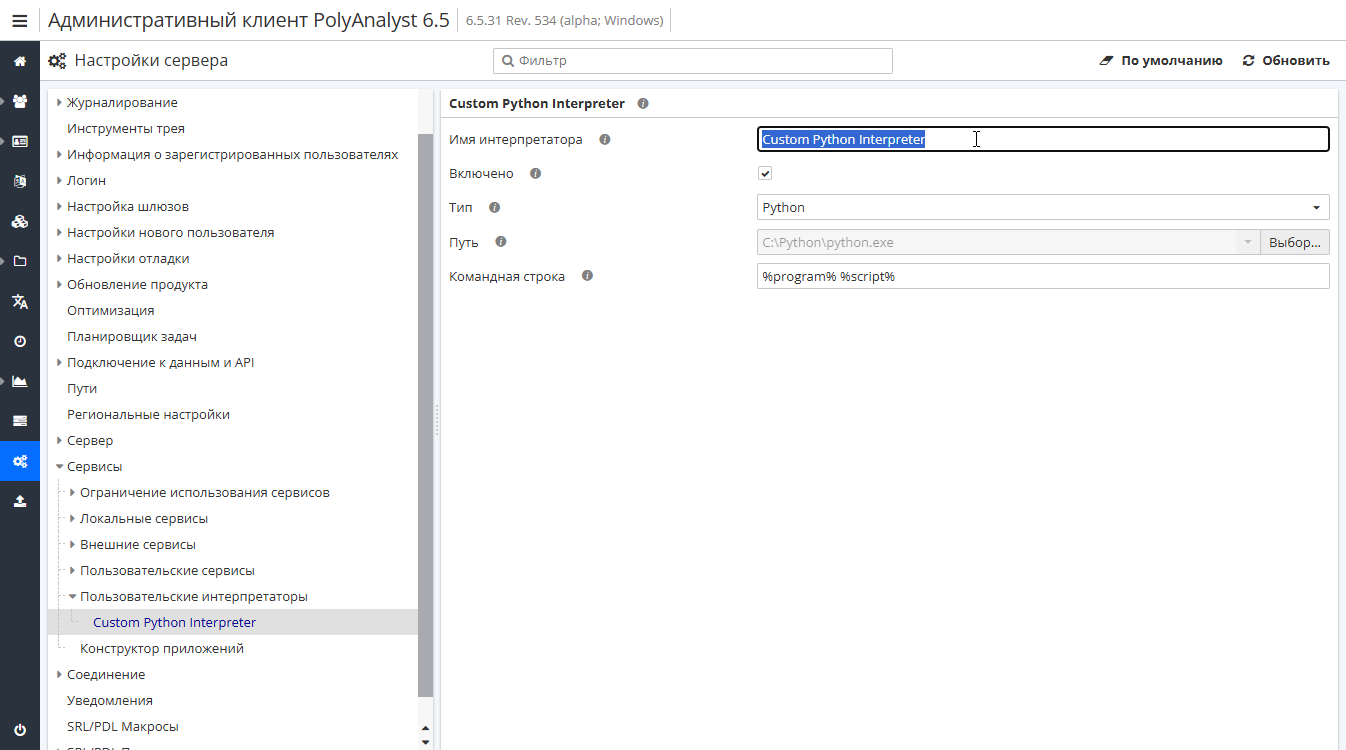
Task: Expand the Обновление продукта node
Action: pyautogui.click(x=59, y=285)
